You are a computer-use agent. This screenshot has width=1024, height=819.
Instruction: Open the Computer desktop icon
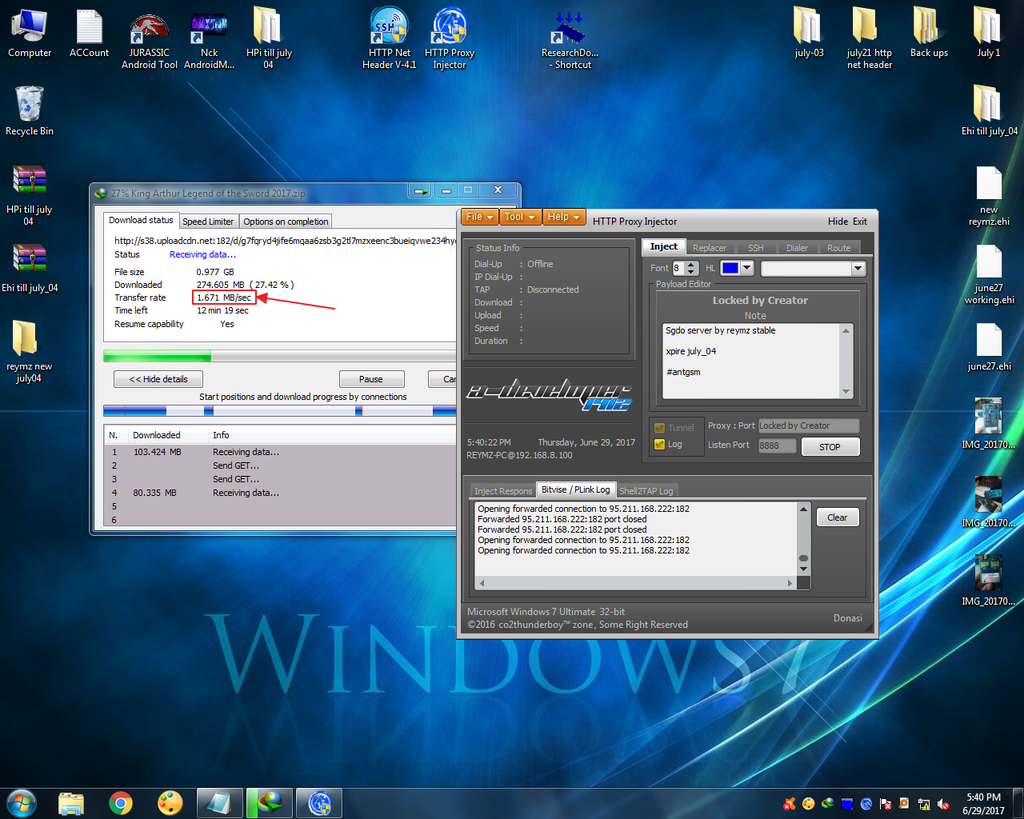click(x=29, y=33)
